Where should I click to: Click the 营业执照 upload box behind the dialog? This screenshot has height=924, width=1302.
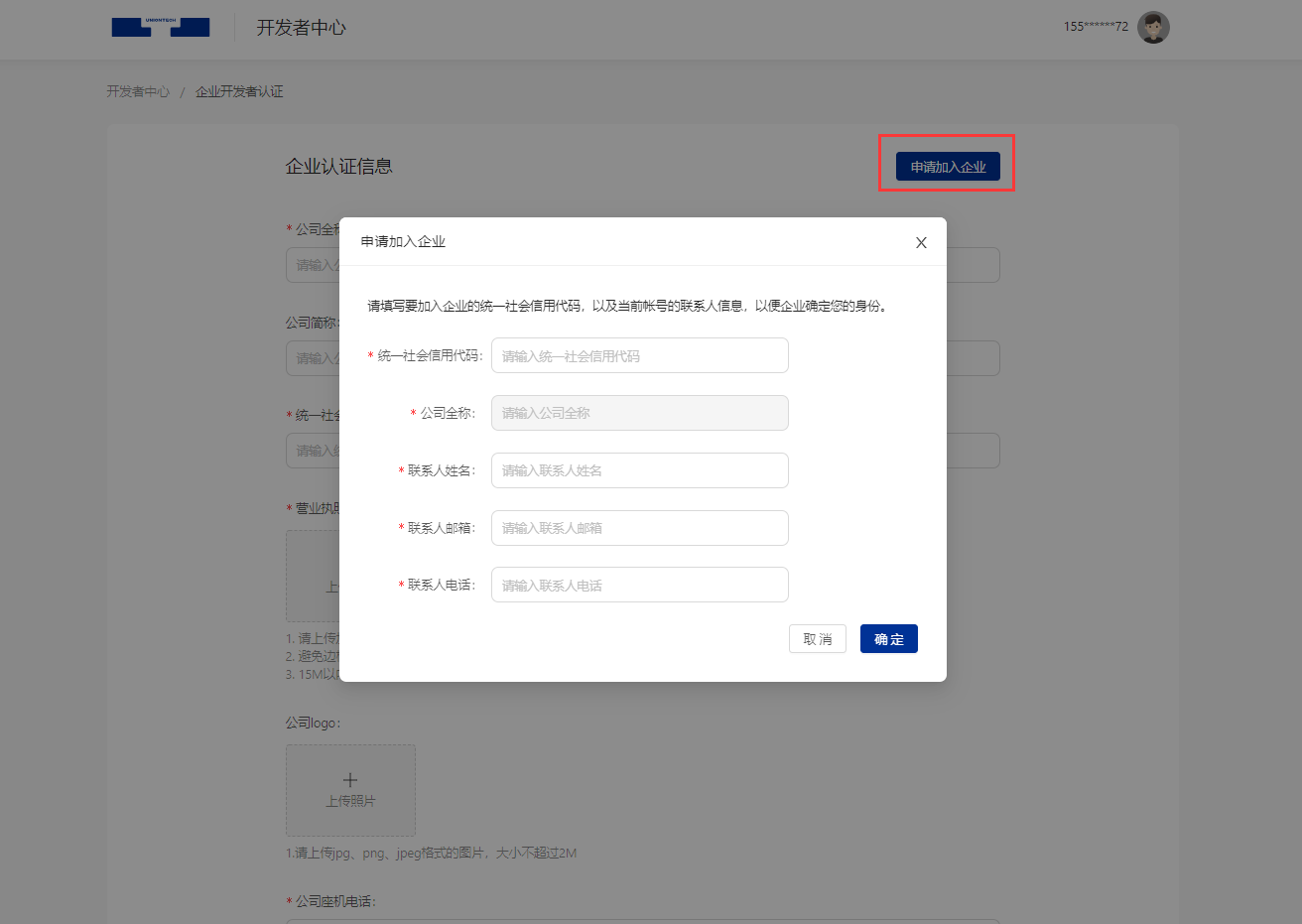point(312,576)
